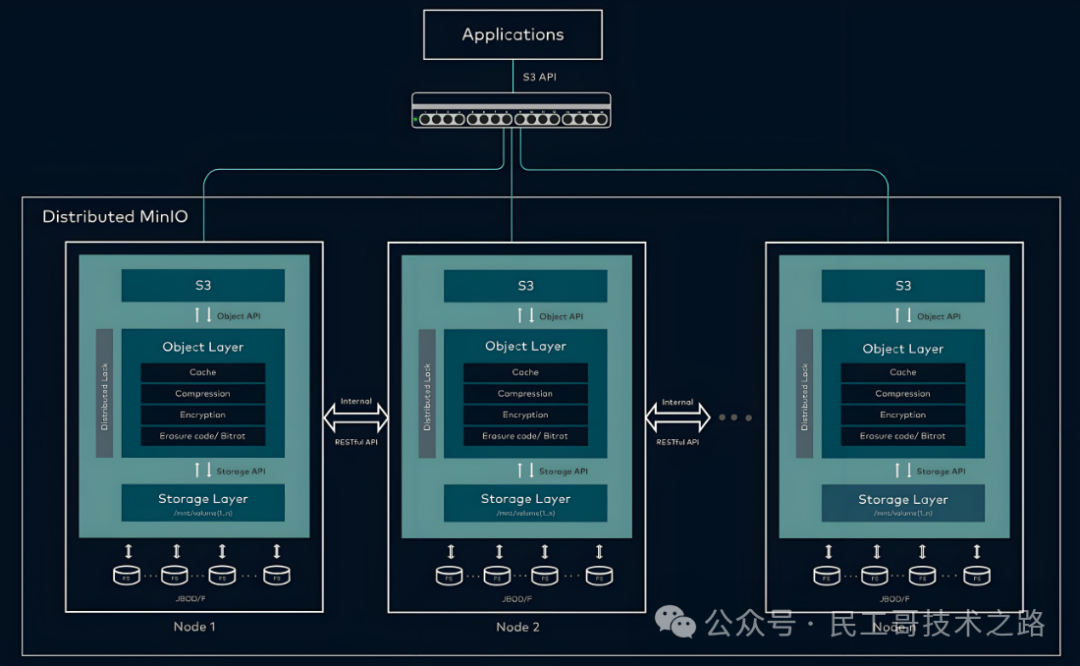Click Cache in Node 2's Object Layer
The image size is (1080, 666).
(526, 372)
